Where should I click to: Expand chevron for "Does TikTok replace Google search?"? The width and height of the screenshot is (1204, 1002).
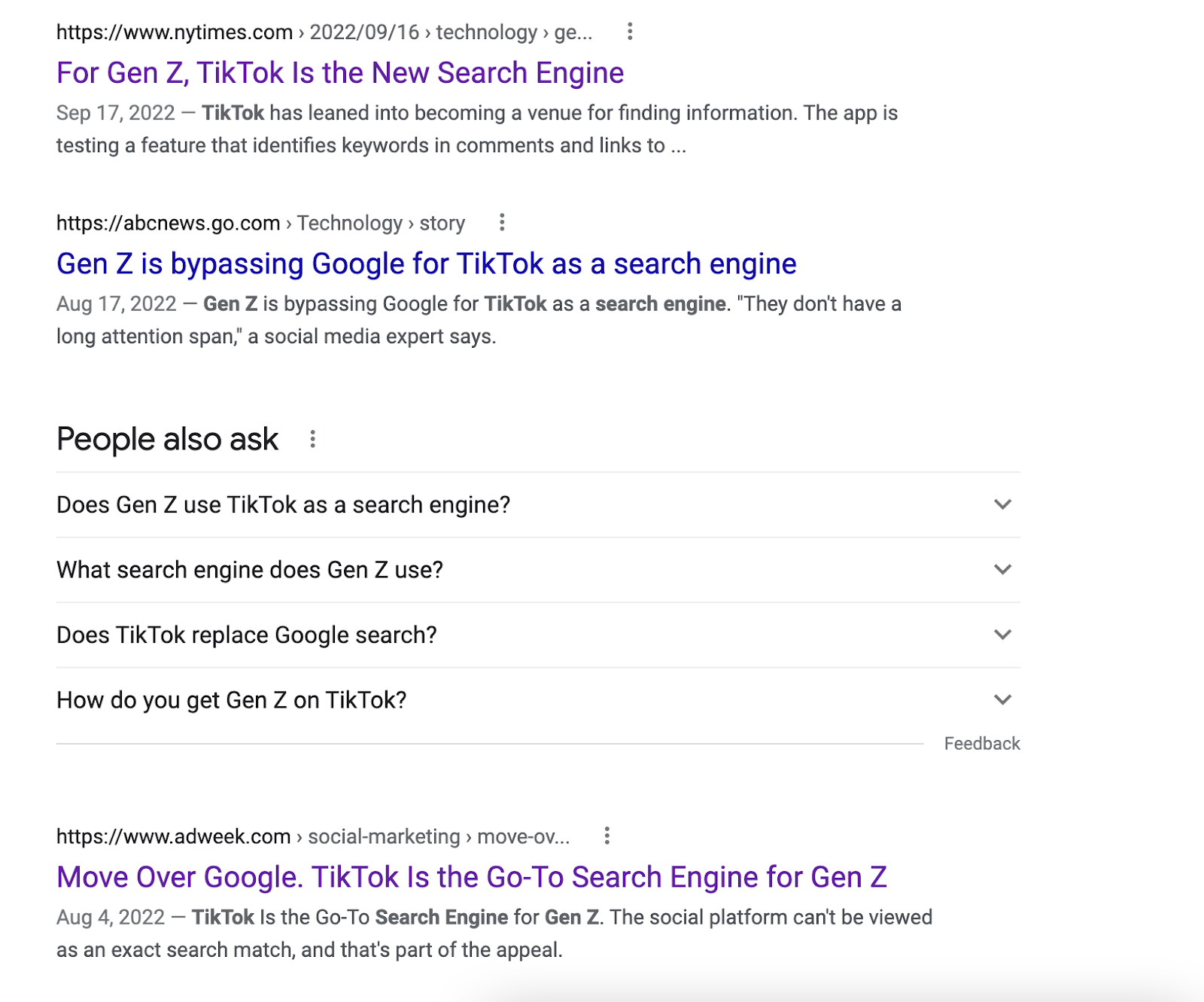click(1002, 635)
